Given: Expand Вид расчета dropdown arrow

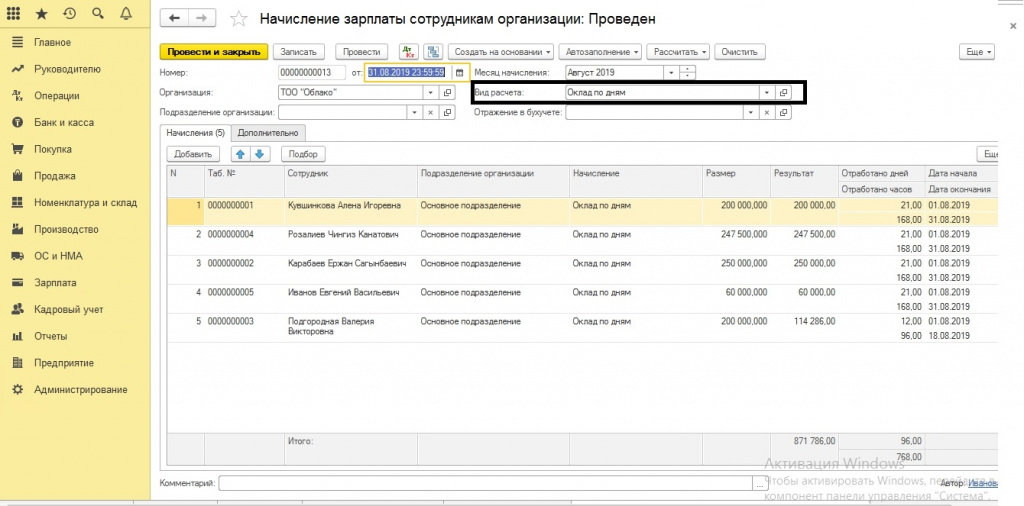Looking at the screenshot, I should click(767, 93).
